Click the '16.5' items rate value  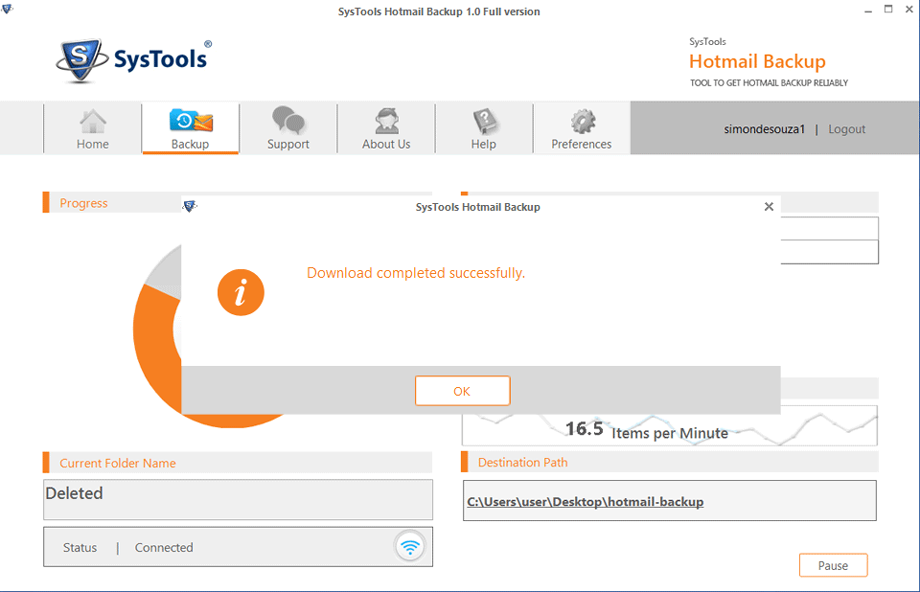584,429
